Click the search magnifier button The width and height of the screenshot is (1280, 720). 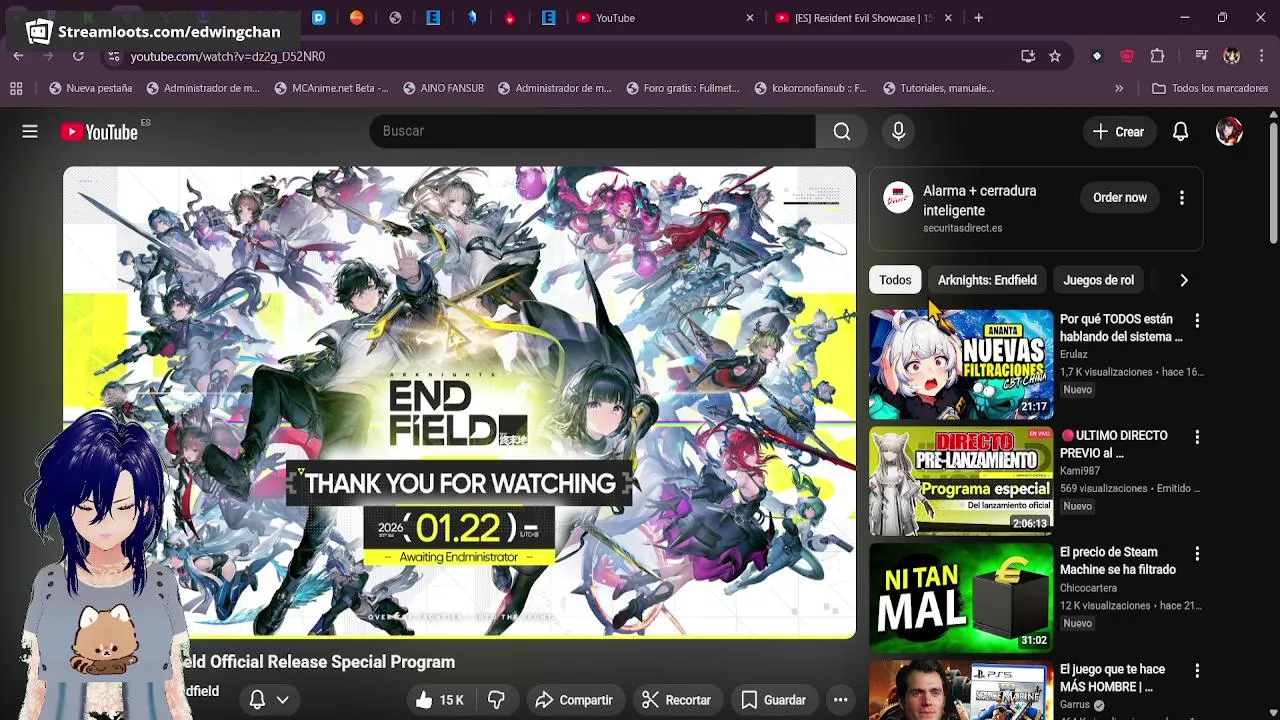[x=842, y=131]
